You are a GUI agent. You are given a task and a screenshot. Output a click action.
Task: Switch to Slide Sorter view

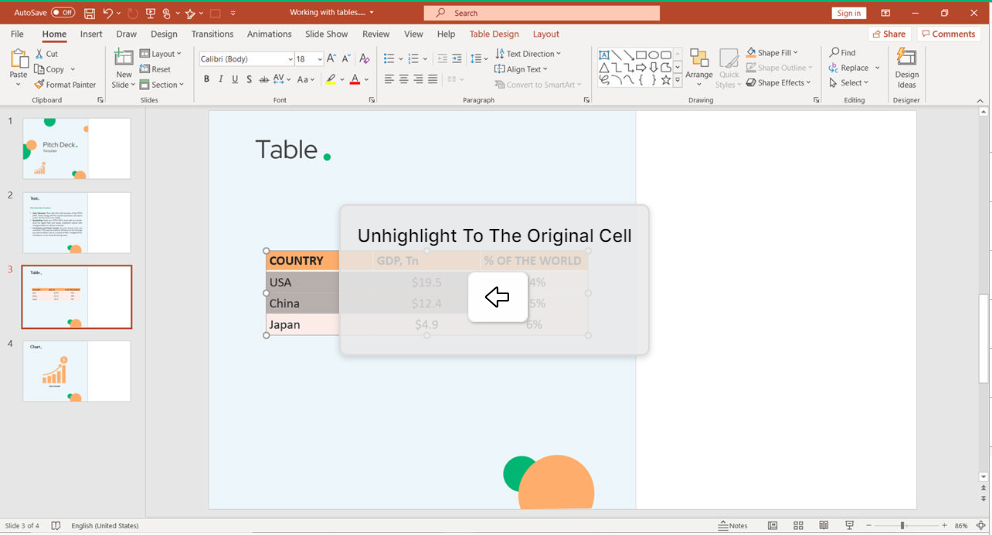(798, 526)
